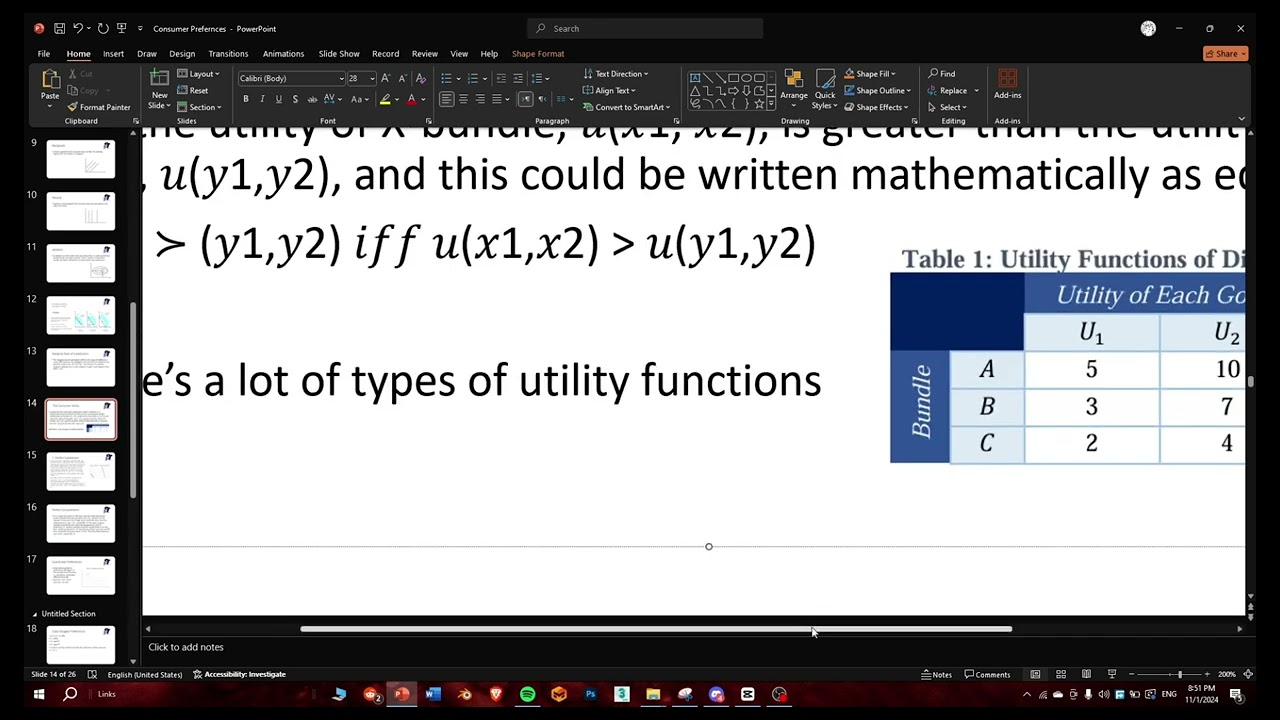Screen dimensions: 1280x720
Task: Open the Replace dialog
Action: [948, 90]
